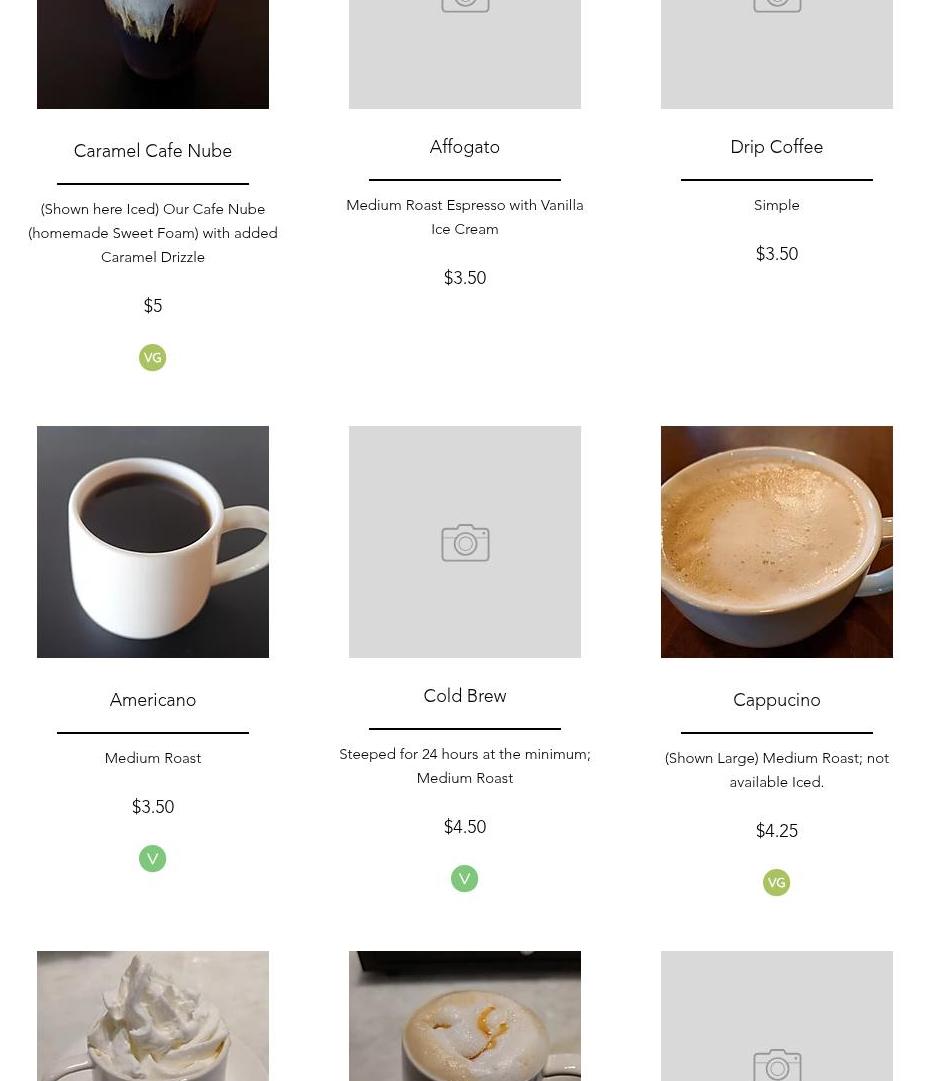Open the Americano coffee cup photo
This screenshot has height=1081, width=930.
(153, 542)
